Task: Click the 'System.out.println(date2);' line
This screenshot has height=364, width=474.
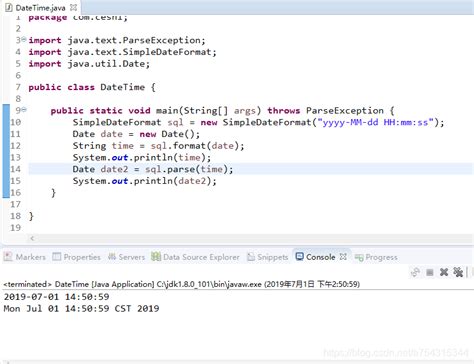Action: (x=145, y=181)
